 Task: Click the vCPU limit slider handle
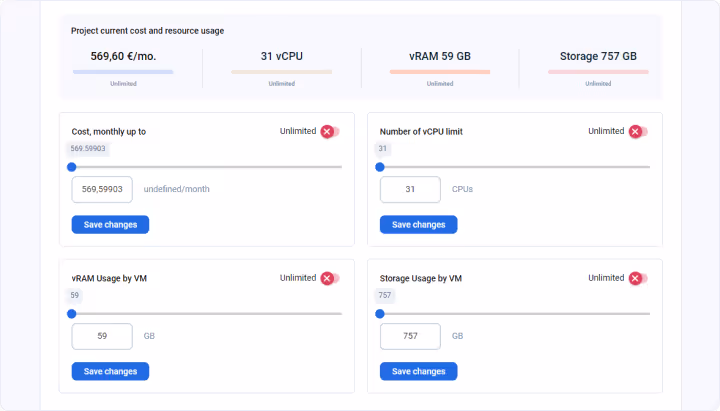coord(380,167)
